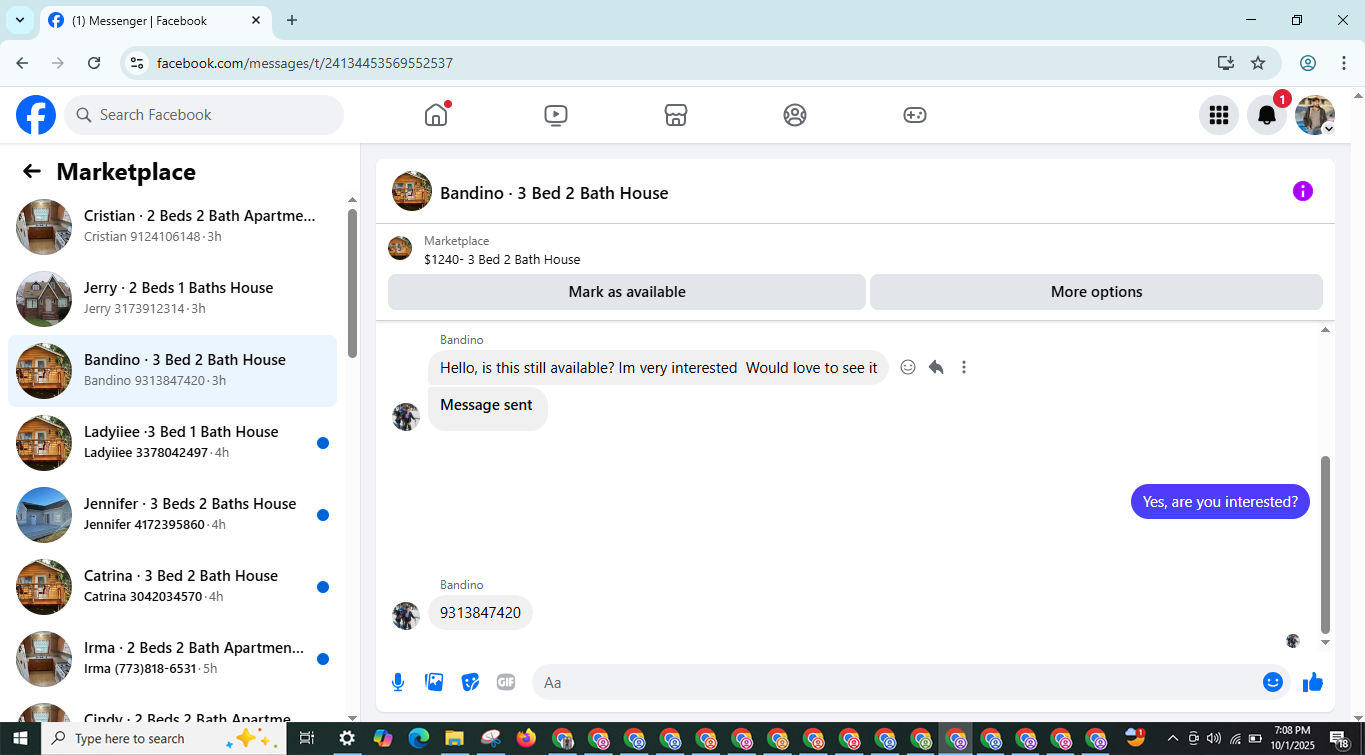Launch Microsoft Edge from the taskbar
This screenshot has height=755, width=1365.
coord(419,739)
